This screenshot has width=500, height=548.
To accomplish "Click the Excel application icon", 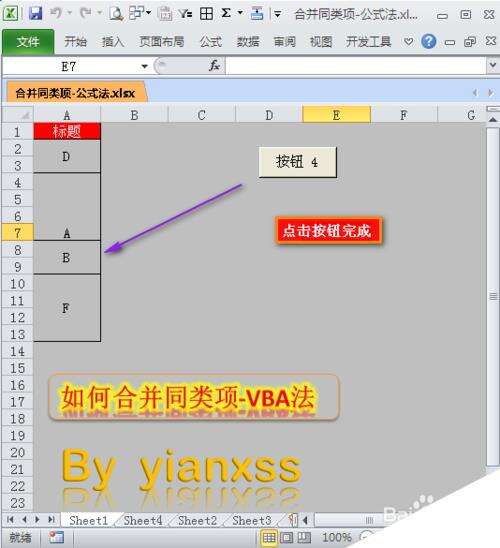I will coord(10,14).
